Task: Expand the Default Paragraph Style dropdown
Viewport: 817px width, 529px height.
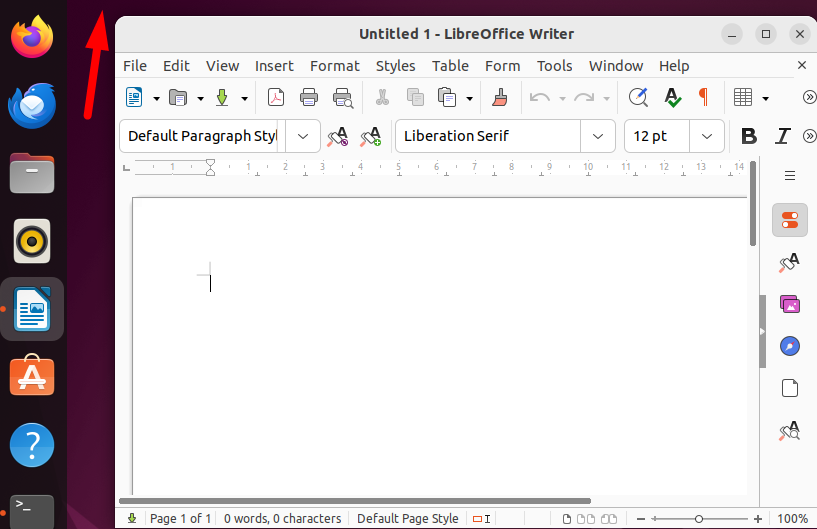Action: [x=303, y=136]
